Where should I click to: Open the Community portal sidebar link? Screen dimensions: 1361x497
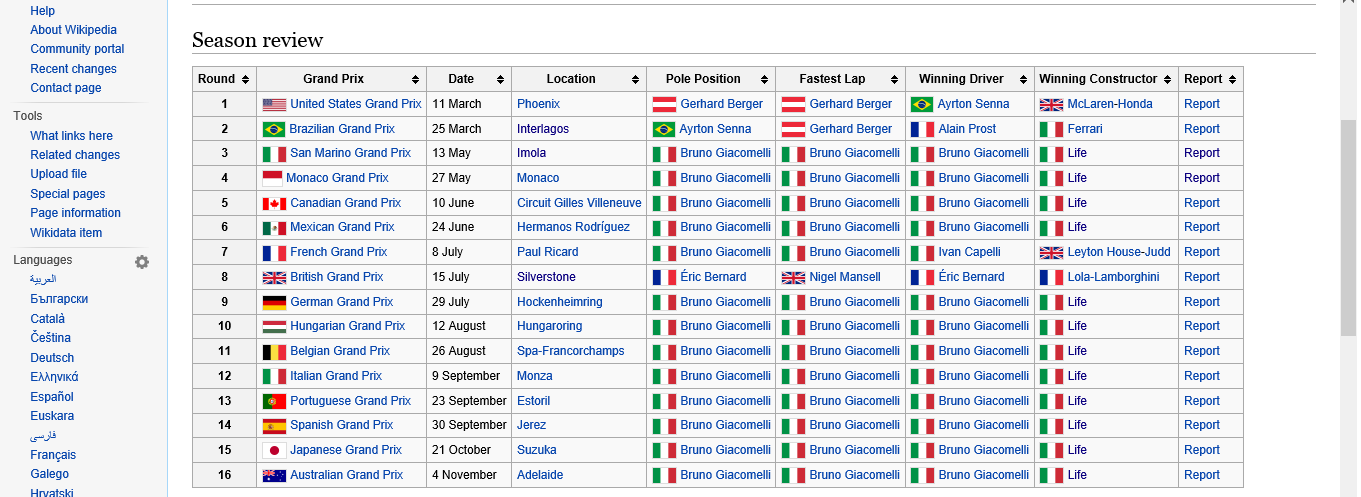(x=77, y=49)
